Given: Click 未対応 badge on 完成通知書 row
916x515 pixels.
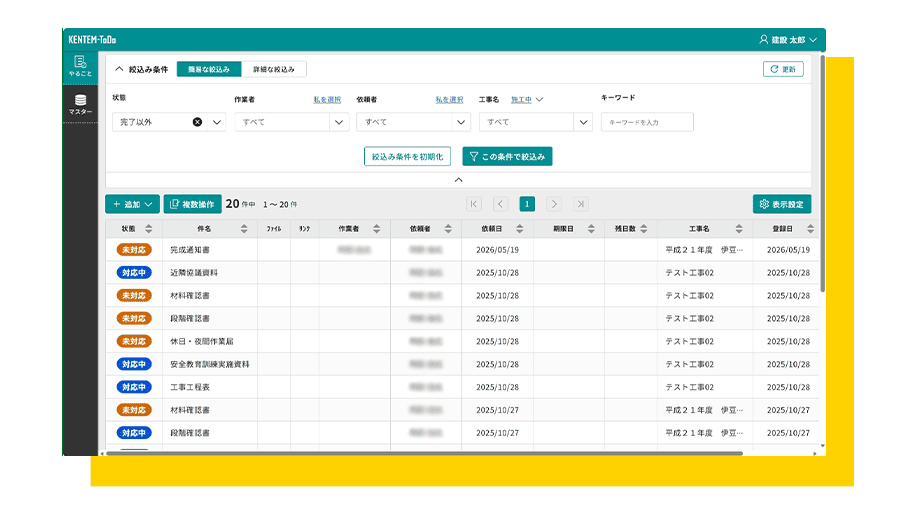Looking at the screenshot, I should (x=134, y=250).
